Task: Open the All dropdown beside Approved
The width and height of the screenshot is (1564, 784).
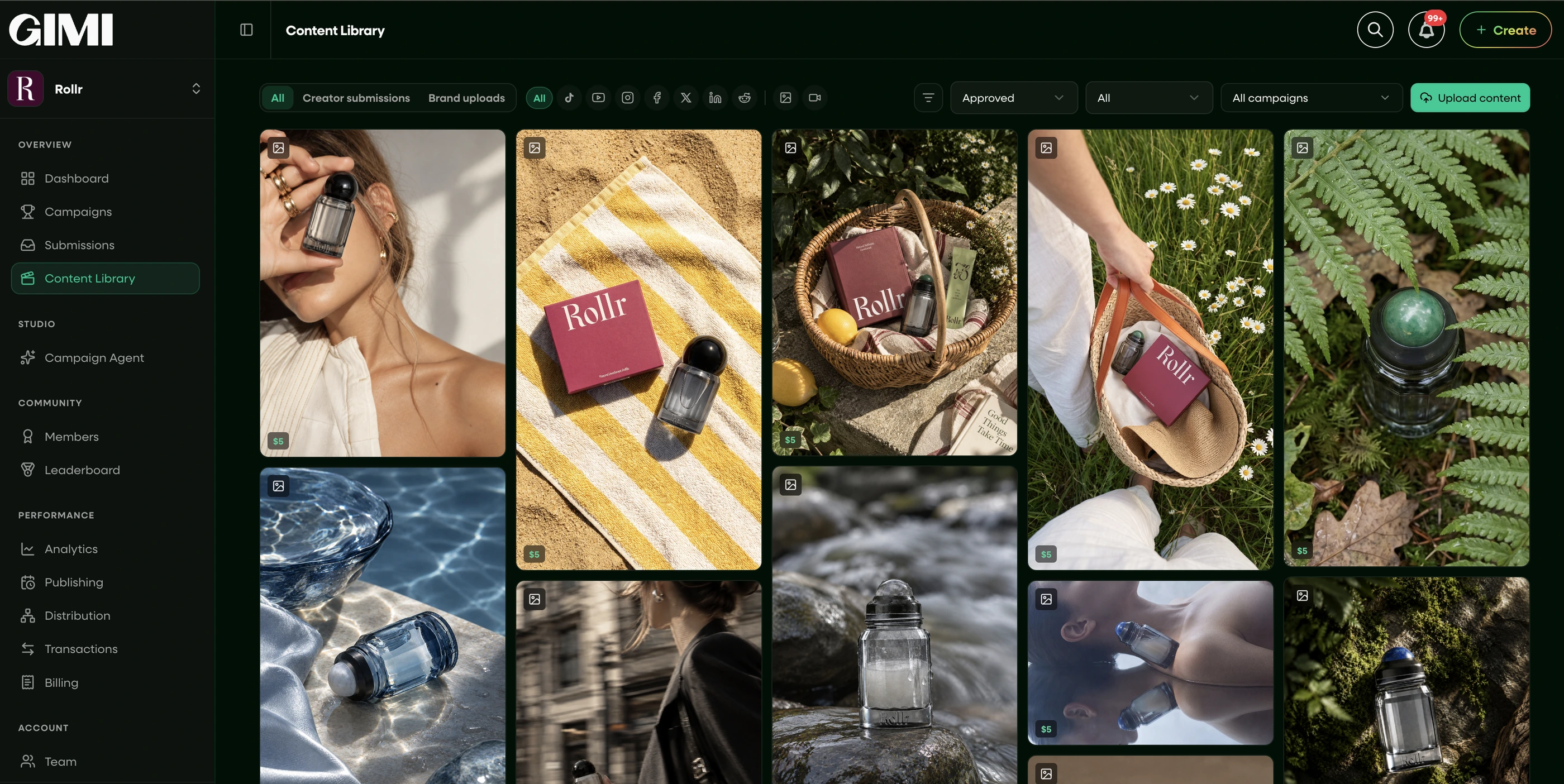Action: point(1149,98)
